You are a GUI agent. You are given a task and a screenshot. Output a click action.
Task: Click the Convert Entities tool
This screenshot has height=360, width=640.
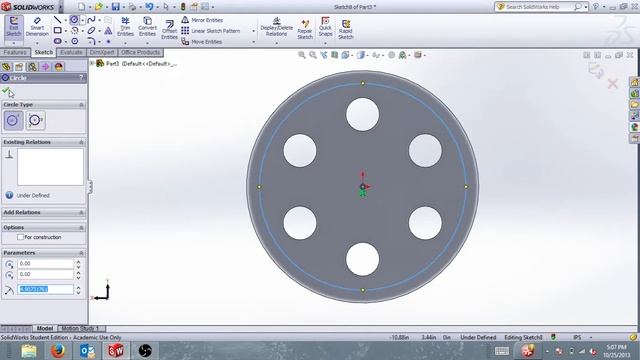pos(147,27)
